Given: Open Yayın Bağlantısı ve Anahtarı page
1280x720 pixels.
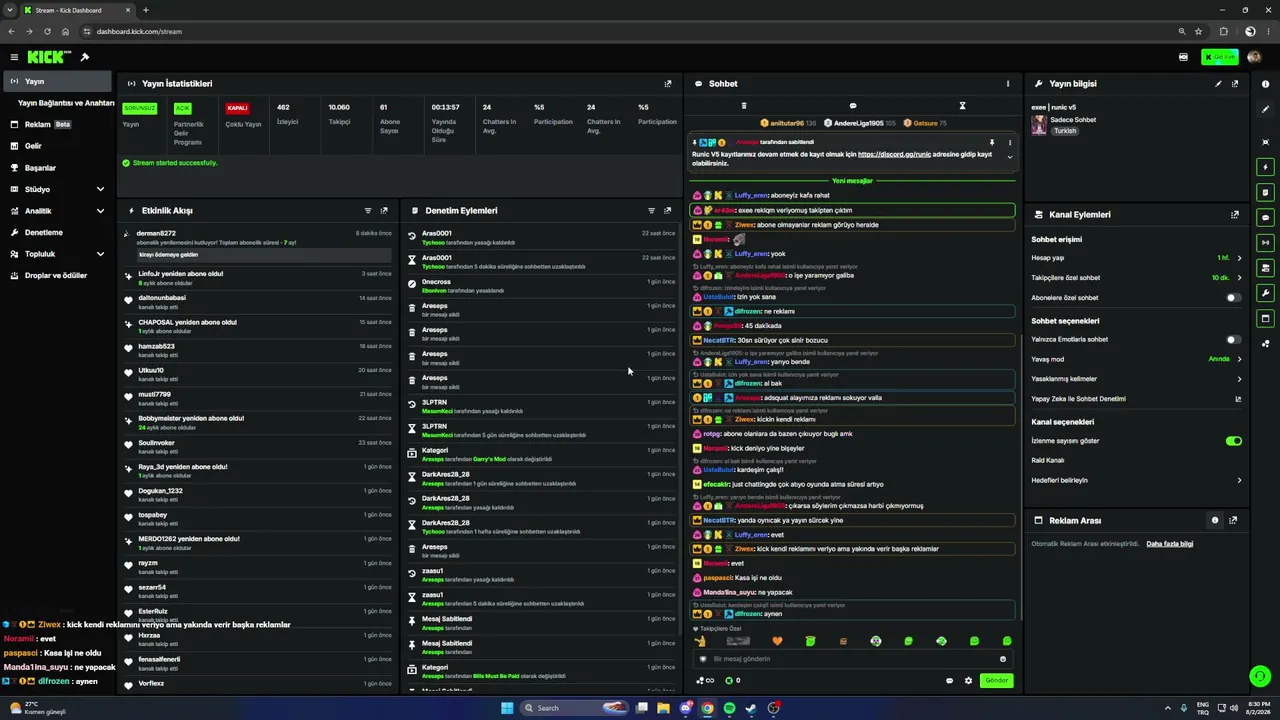Looking at the screenshot, I should [x=66, y=103].
